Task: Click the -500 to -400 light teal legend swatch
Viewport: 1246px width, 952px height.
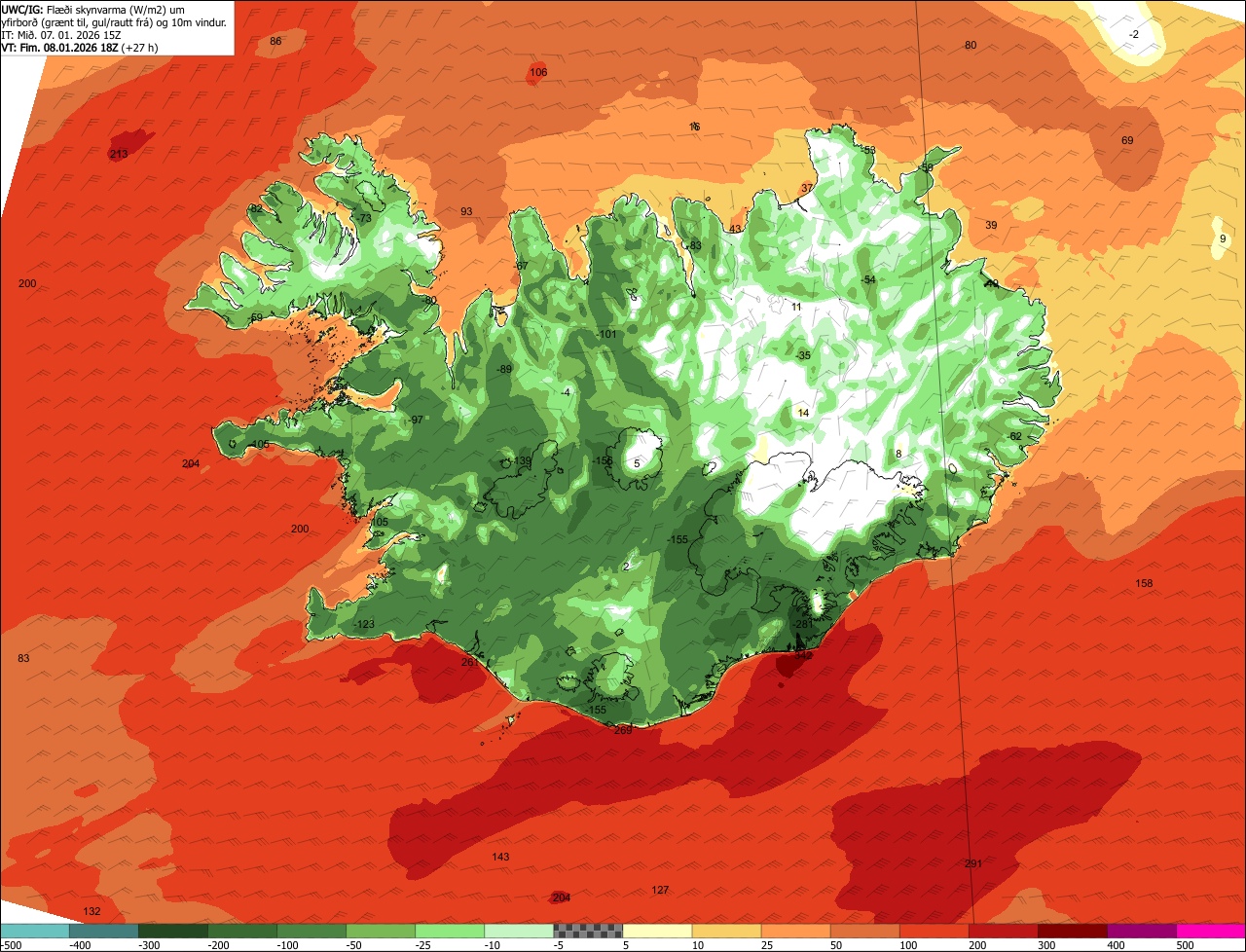Action: (x=34, y=931)
